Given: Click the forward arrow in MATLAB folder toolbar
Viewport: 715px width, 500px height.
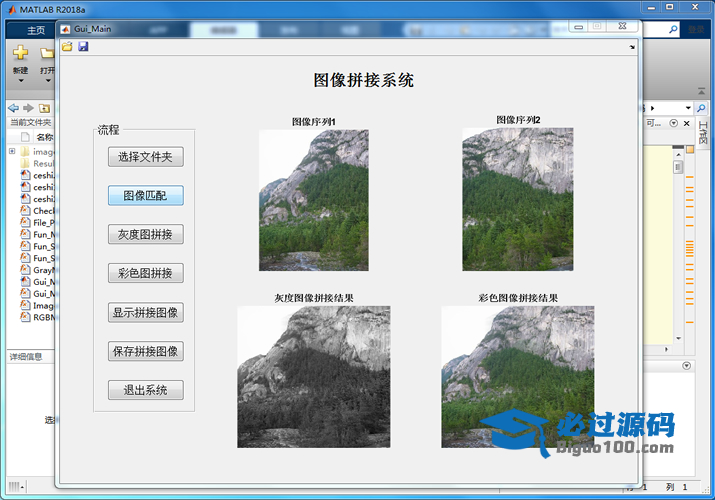Looking at the screenshot, I should pos(29,108).
